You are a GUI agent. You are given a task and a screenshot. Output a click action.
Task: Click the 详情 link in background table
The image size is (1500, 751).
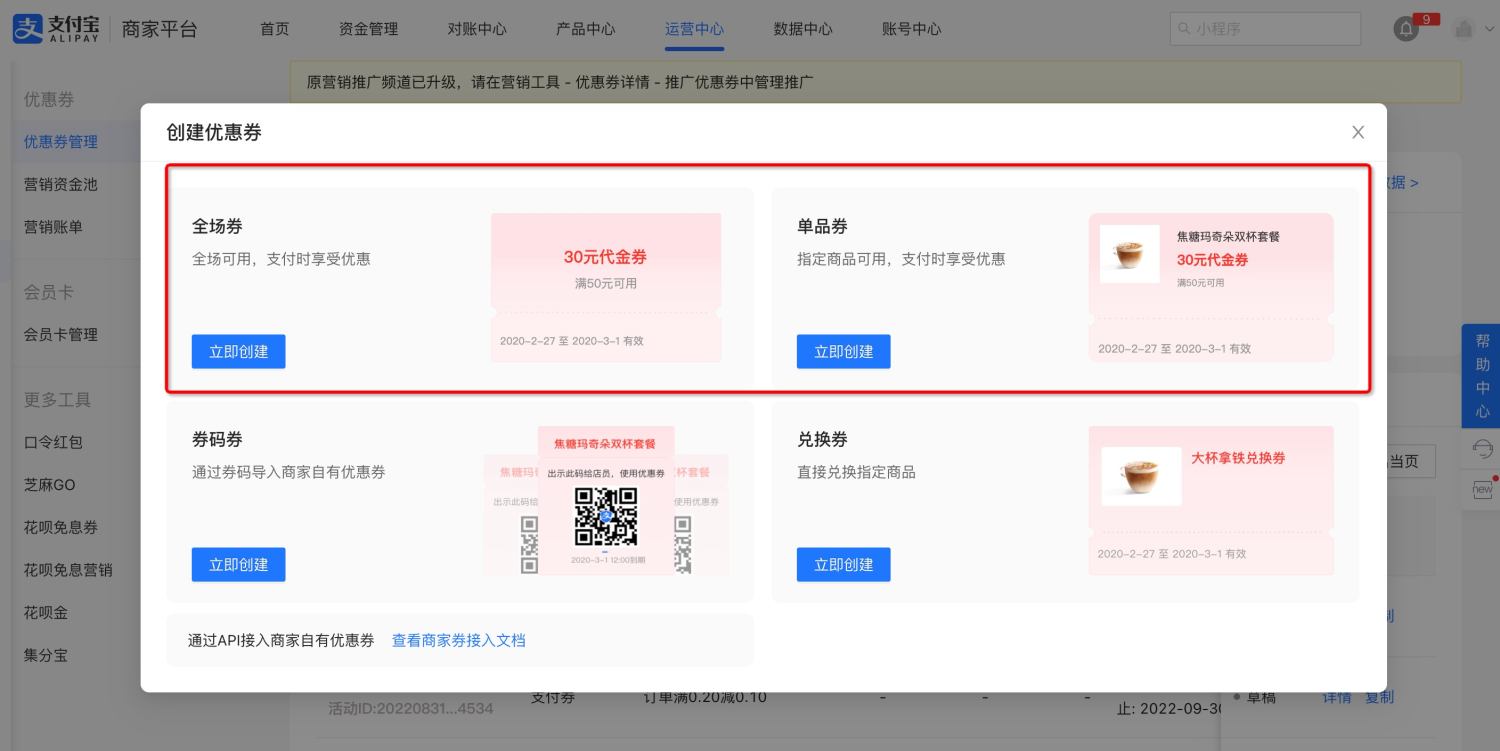coord(1337,697)
